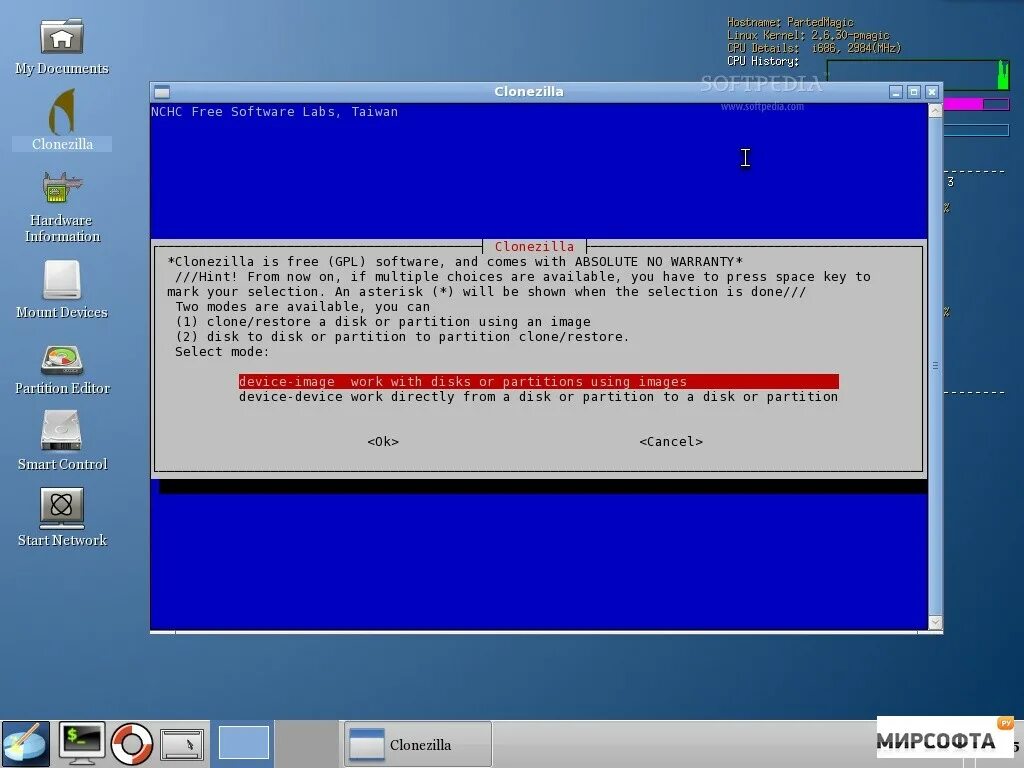The image size is (1024, 768).
Task: Launch the Clonezilla desktop icon
Action: tap(61, 120)
